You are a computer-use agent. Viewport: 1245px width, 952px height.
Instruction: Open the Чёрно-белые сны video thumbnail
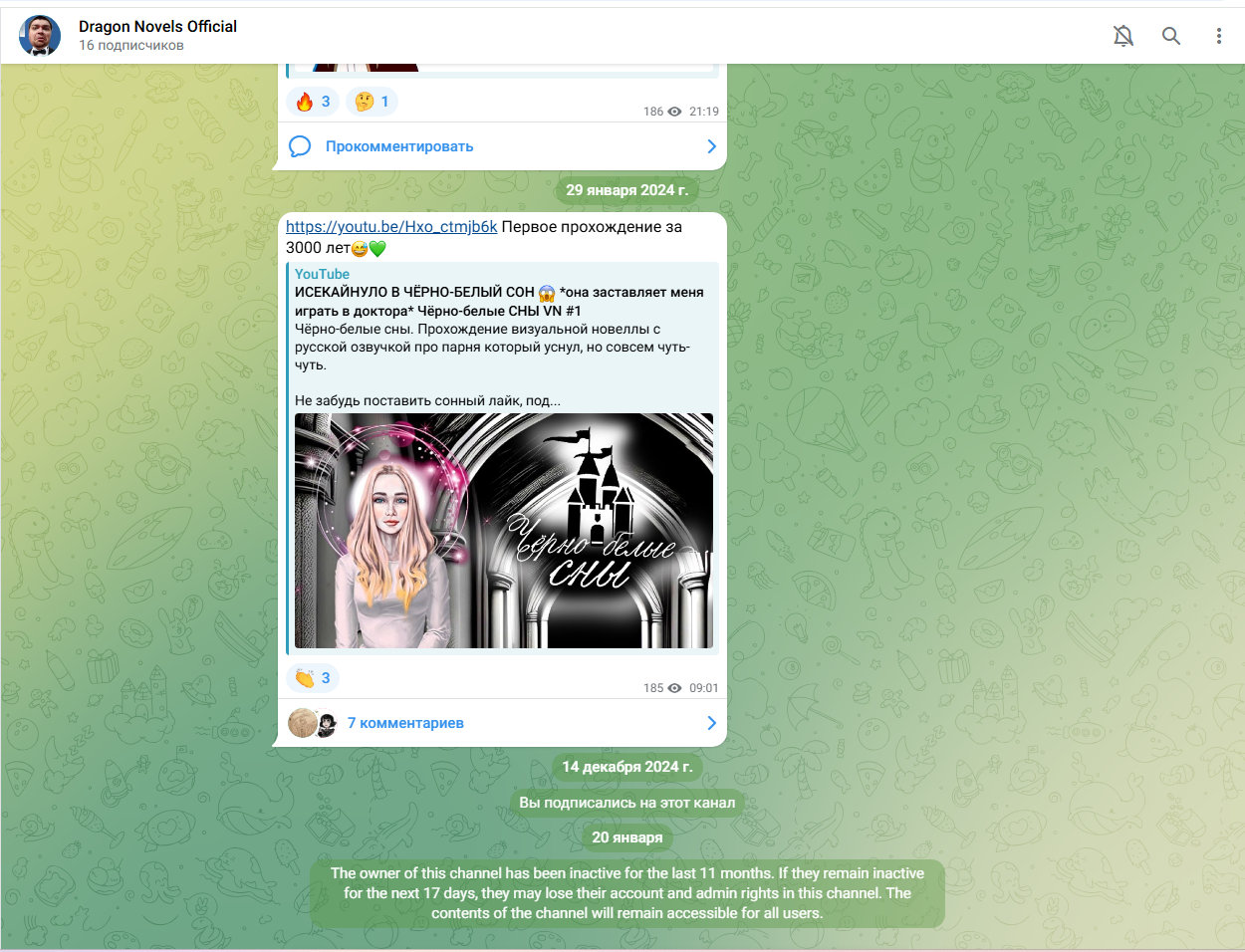[504, 531]
